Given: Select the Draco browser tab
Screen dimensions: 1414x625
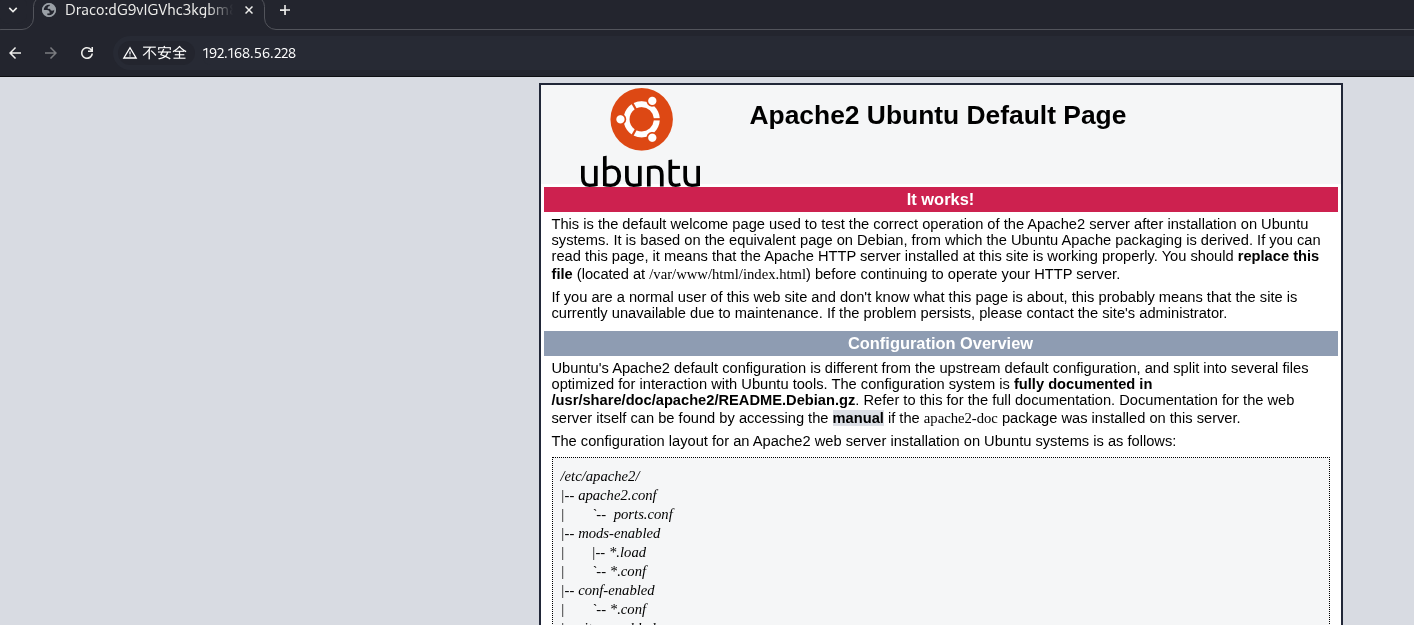Looking at the screenshot, I should (148, 11).
